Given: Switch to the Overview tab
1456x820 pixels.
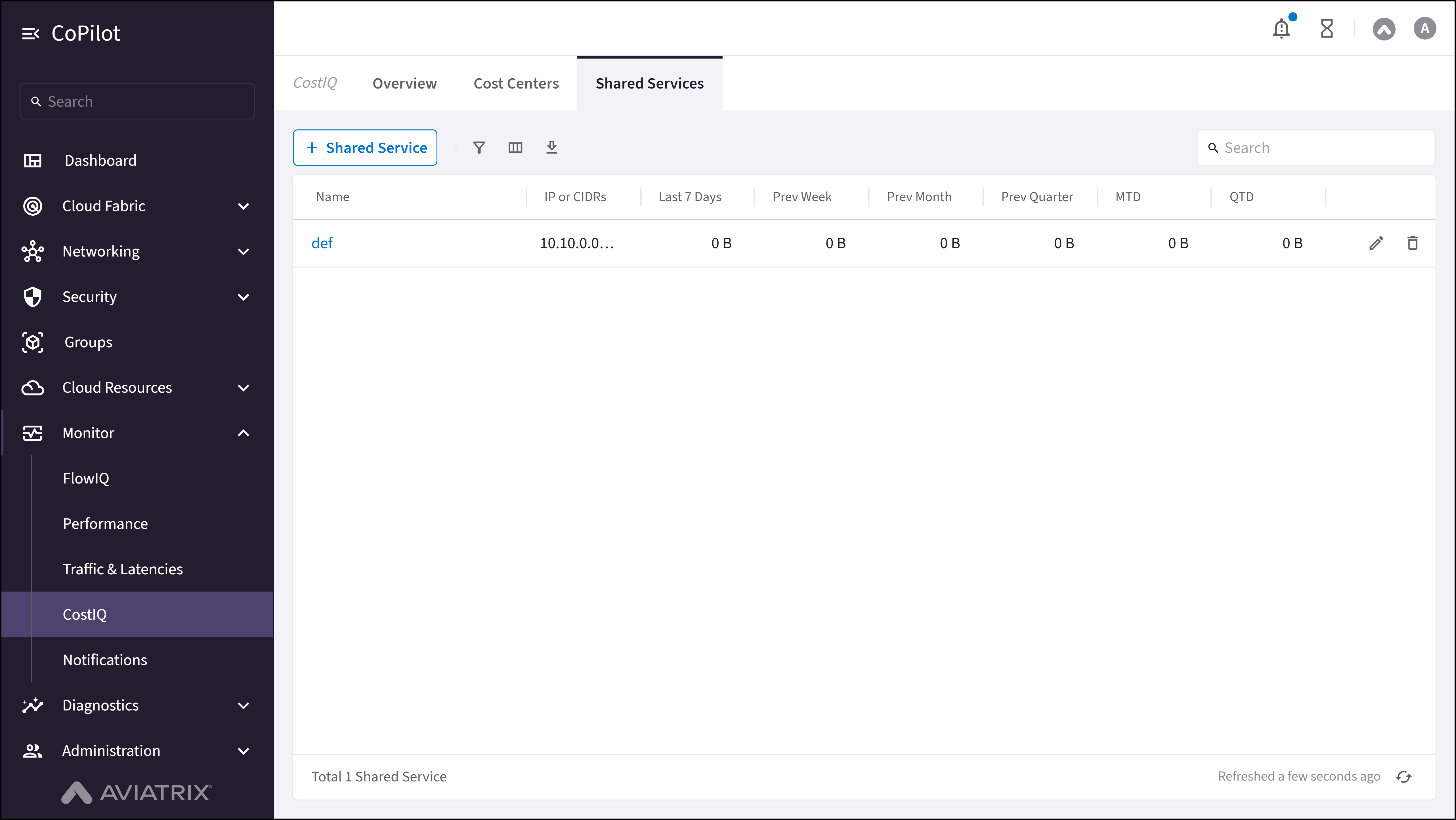Looking at the screenshot, I should [x=404, y=83].
